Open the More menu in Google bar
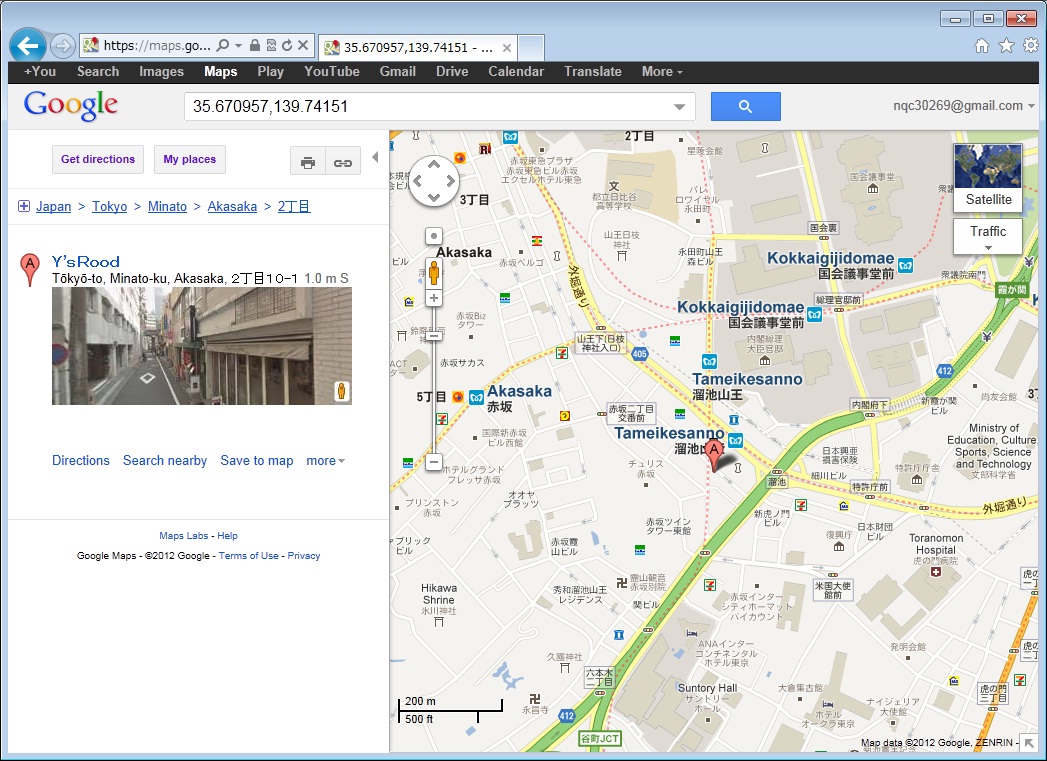The image size is (1047, 761). click(662, 71)
